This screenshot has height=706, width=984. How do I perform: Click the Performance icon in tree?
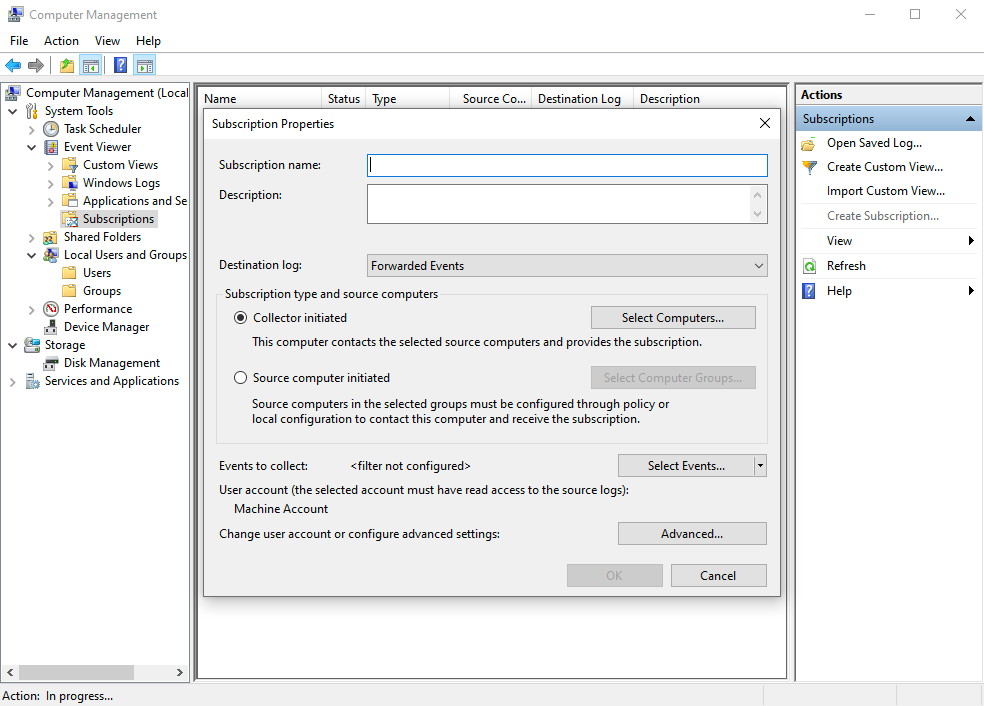[51, 309]
